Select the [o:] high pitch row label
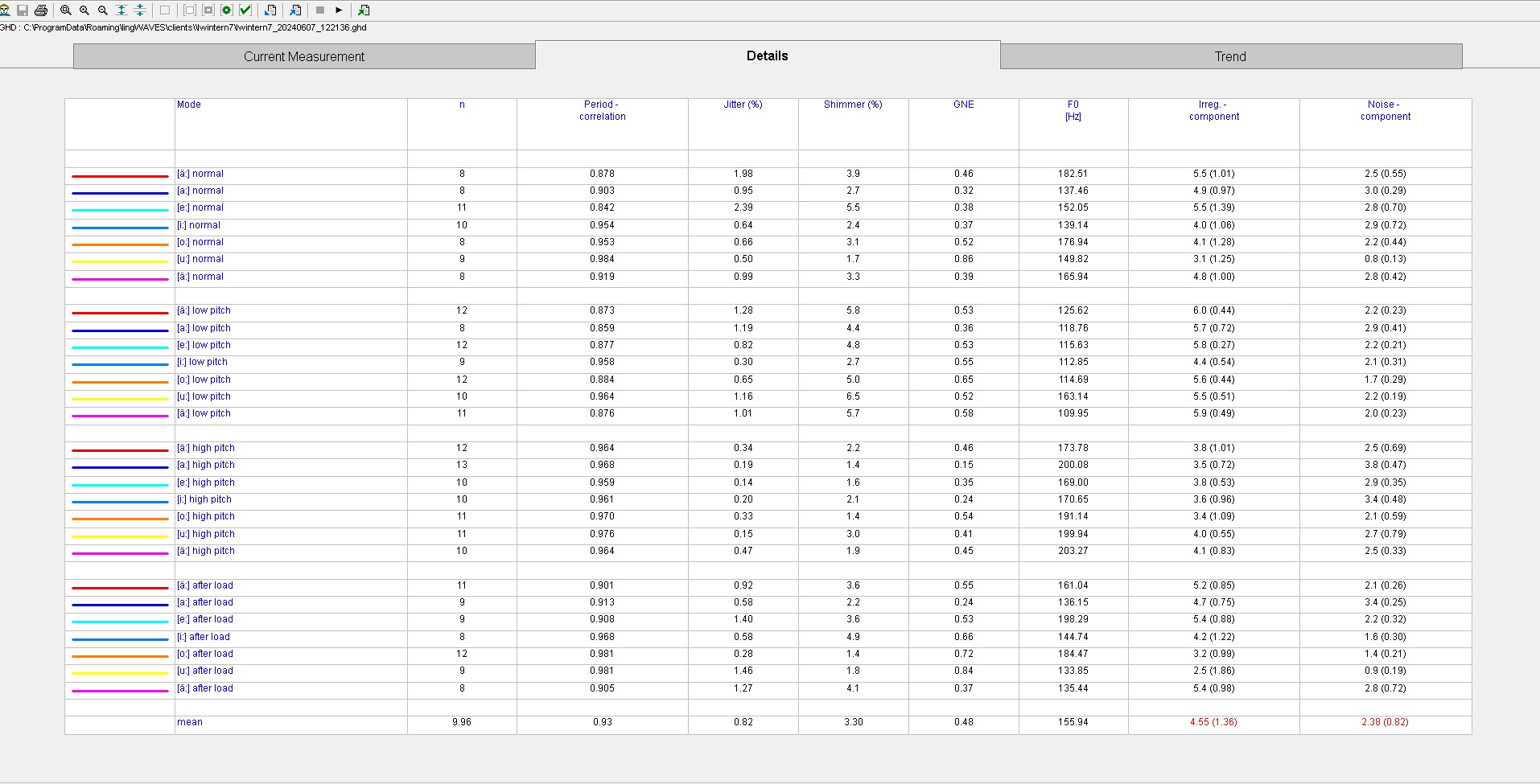The image size is (1540, 784). [206, 516]
